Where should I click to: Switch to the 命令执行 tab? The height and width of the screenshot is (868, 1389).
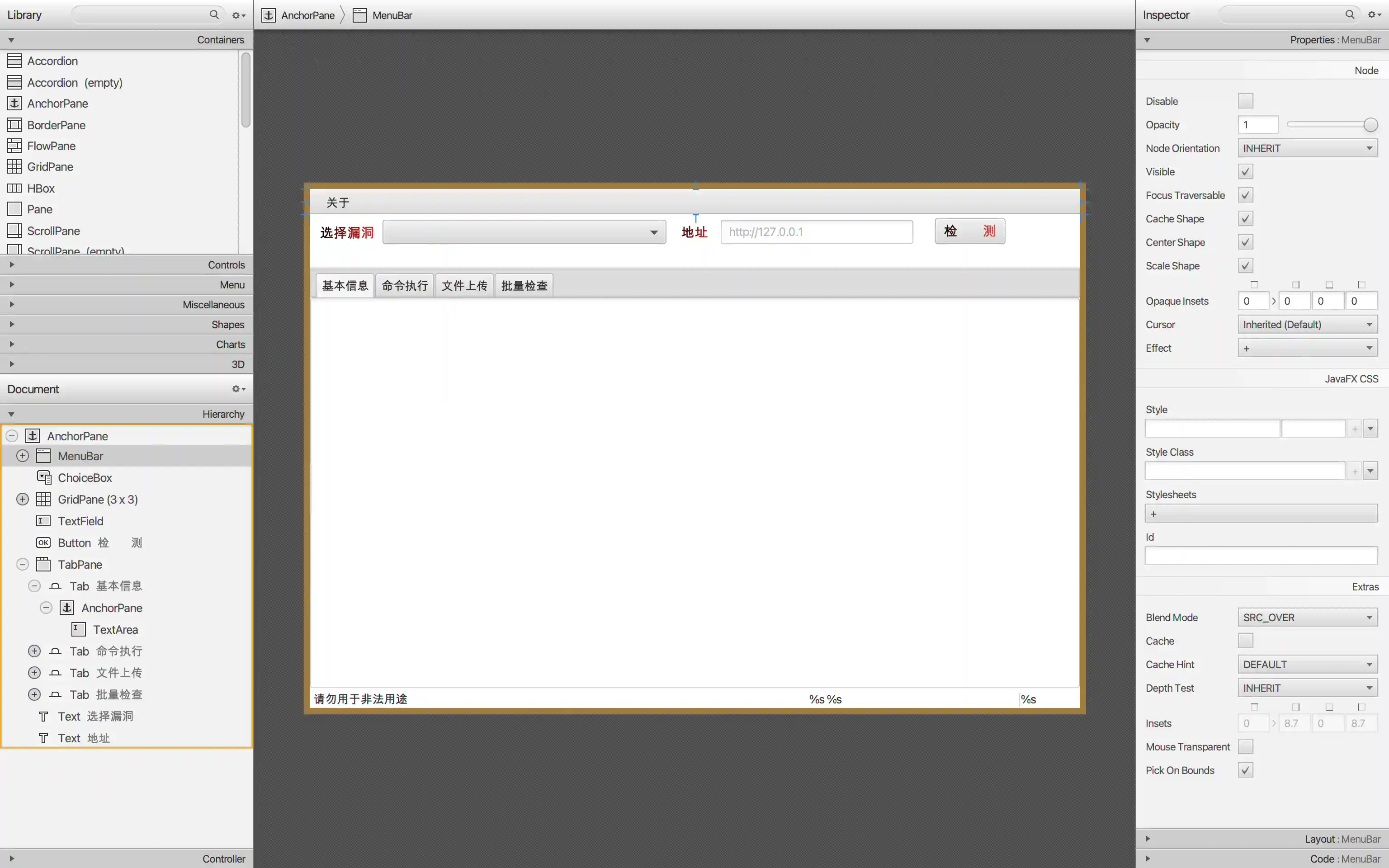[x=405, y=285]
